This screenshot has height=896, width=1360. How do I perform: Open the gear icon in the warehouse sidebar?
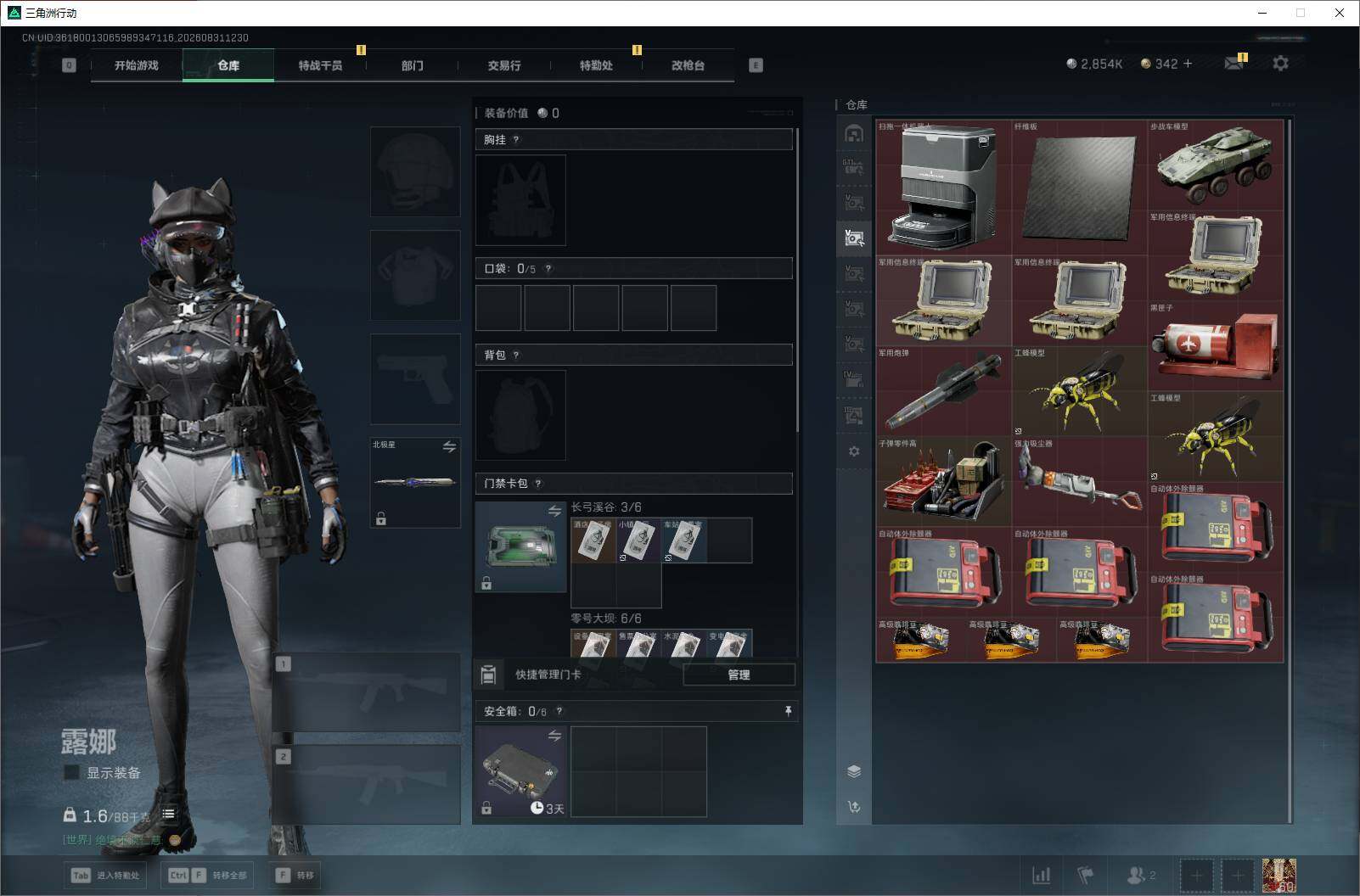pos(854,451)
